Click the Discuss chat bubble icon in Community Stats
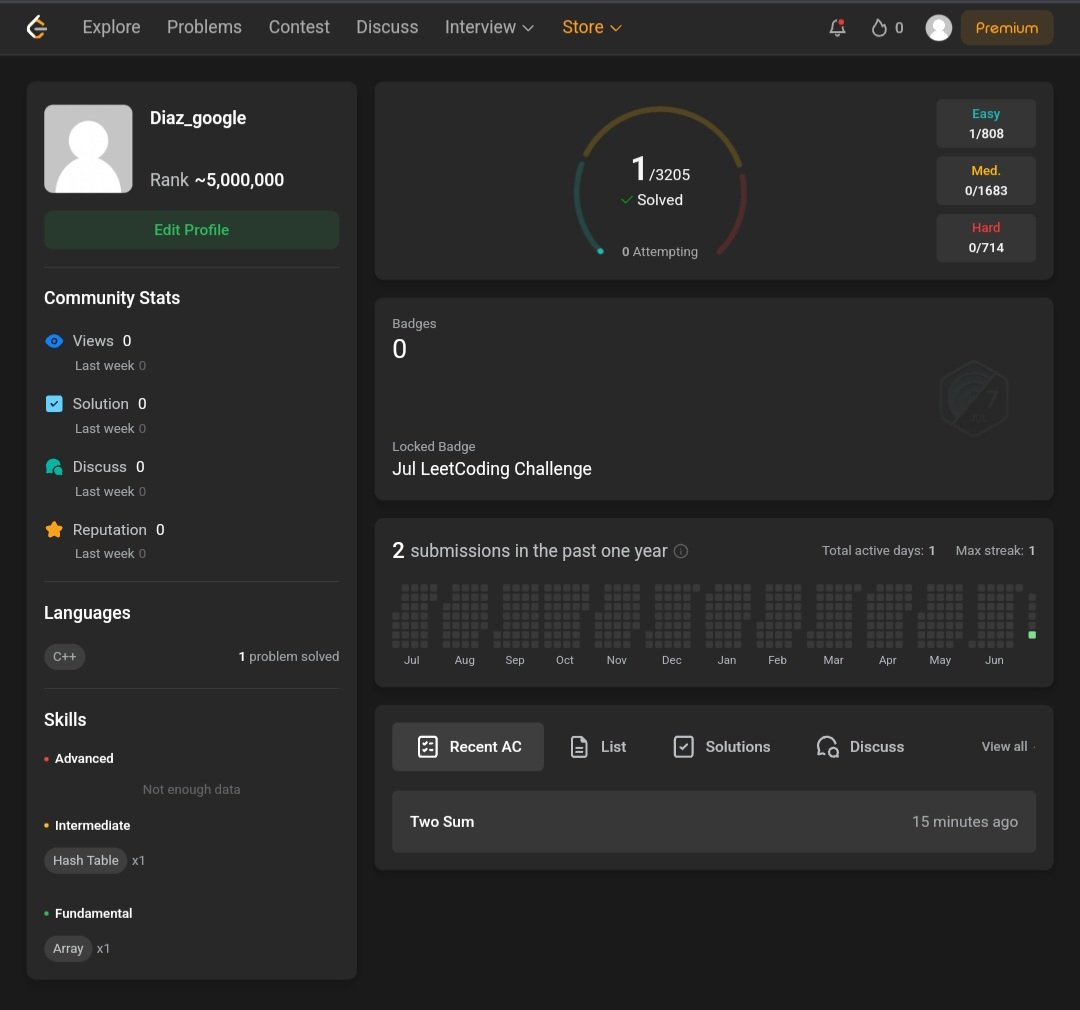The width and height of the screenshot is (1080, 1010). click(54, 467)
